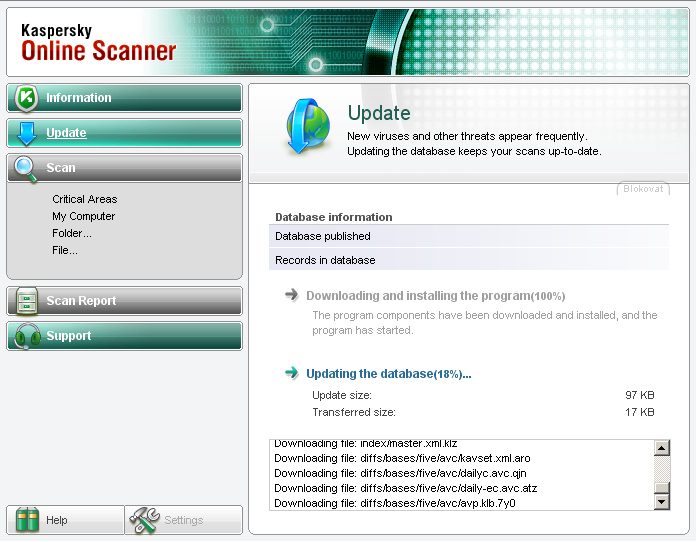Click the gray arrow beside Downloading and installing
Viewport: 696px width, 542px height.
pos(292,294)
